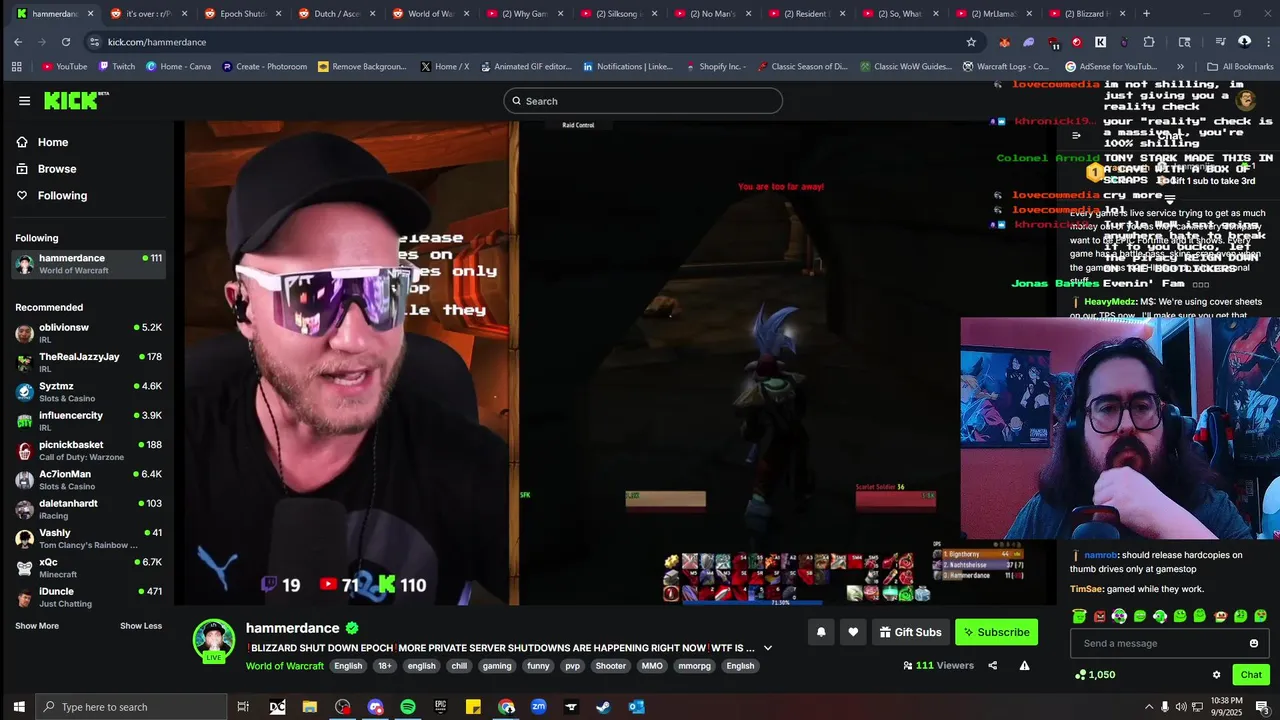This screenshot has width=1280, height=720.
Task: Switch to the it's over : r/ browser tab
Action: (x=147, y=14)
